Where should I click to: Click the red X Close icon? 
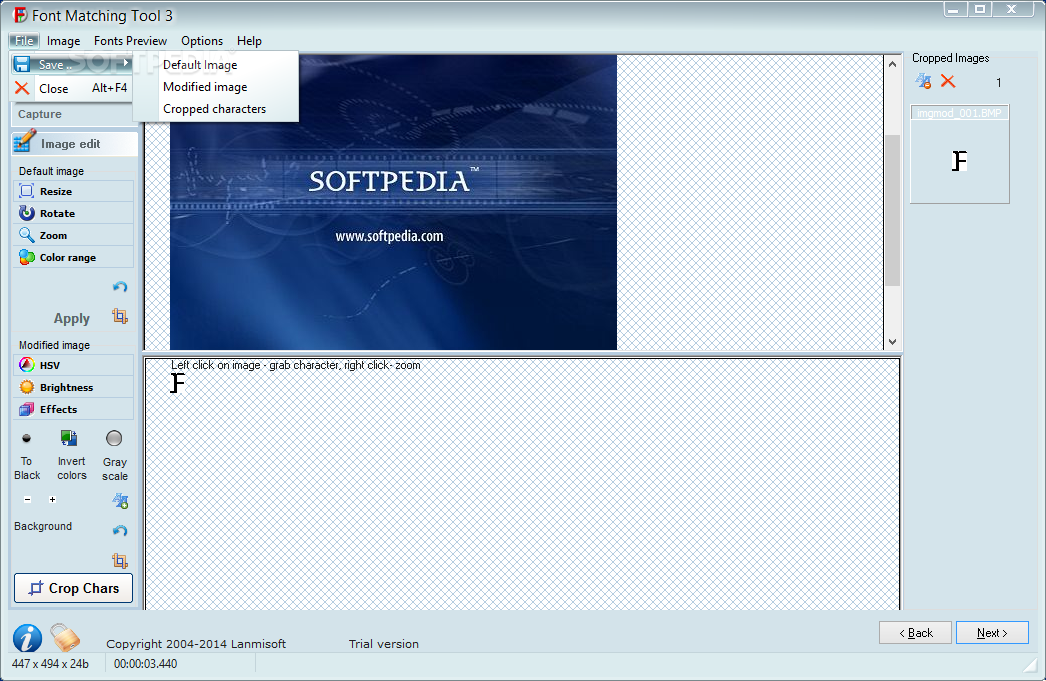[22, 88]
